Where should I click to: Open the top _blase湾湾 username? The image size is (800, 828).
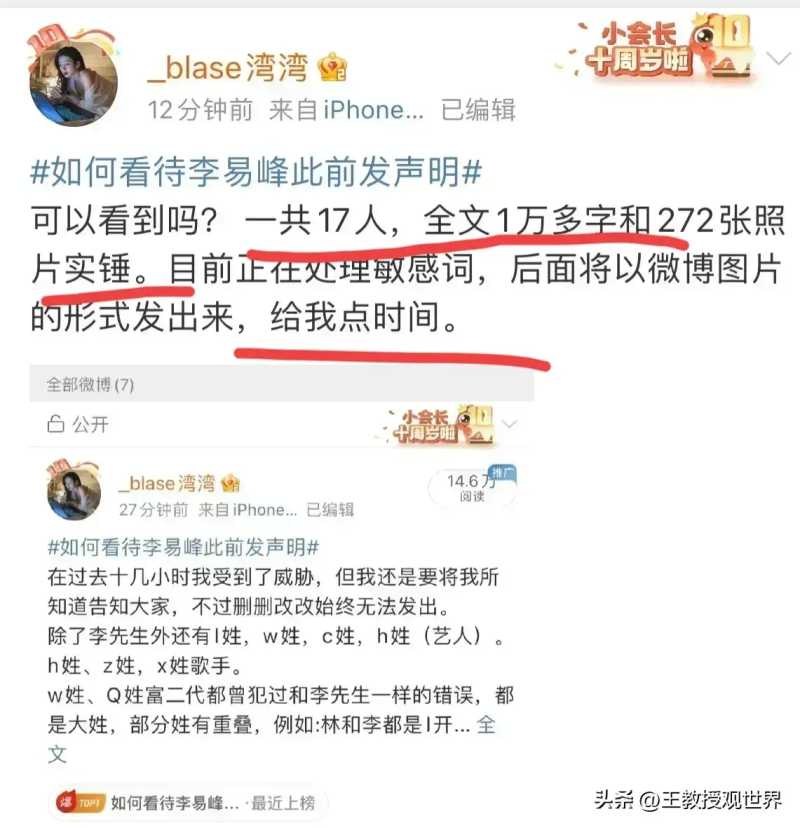click(228, 68)
